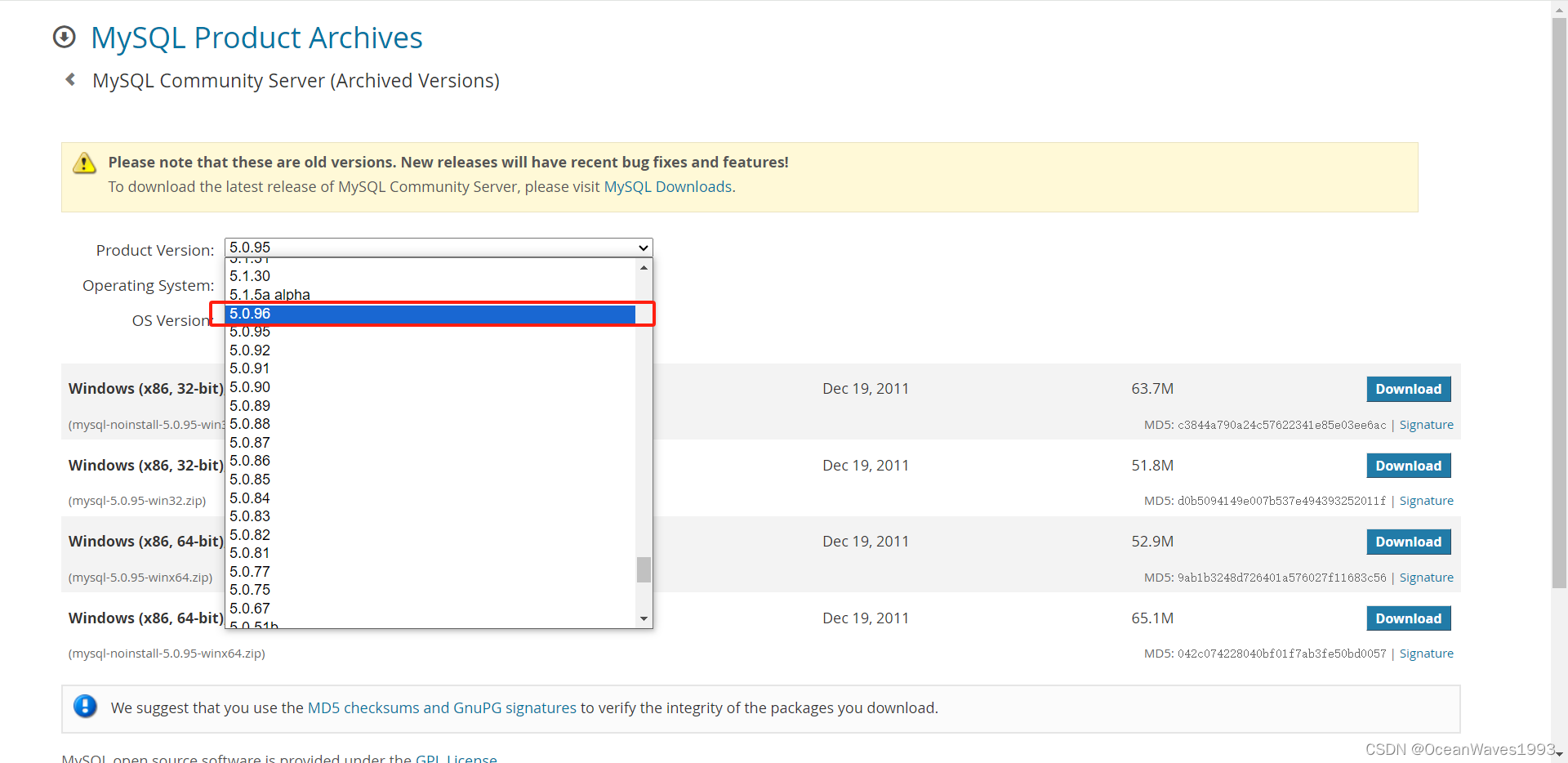1568x763 pixels.
Task: Select version 5.0.85 in the list
Action: [x=430, y=480]
